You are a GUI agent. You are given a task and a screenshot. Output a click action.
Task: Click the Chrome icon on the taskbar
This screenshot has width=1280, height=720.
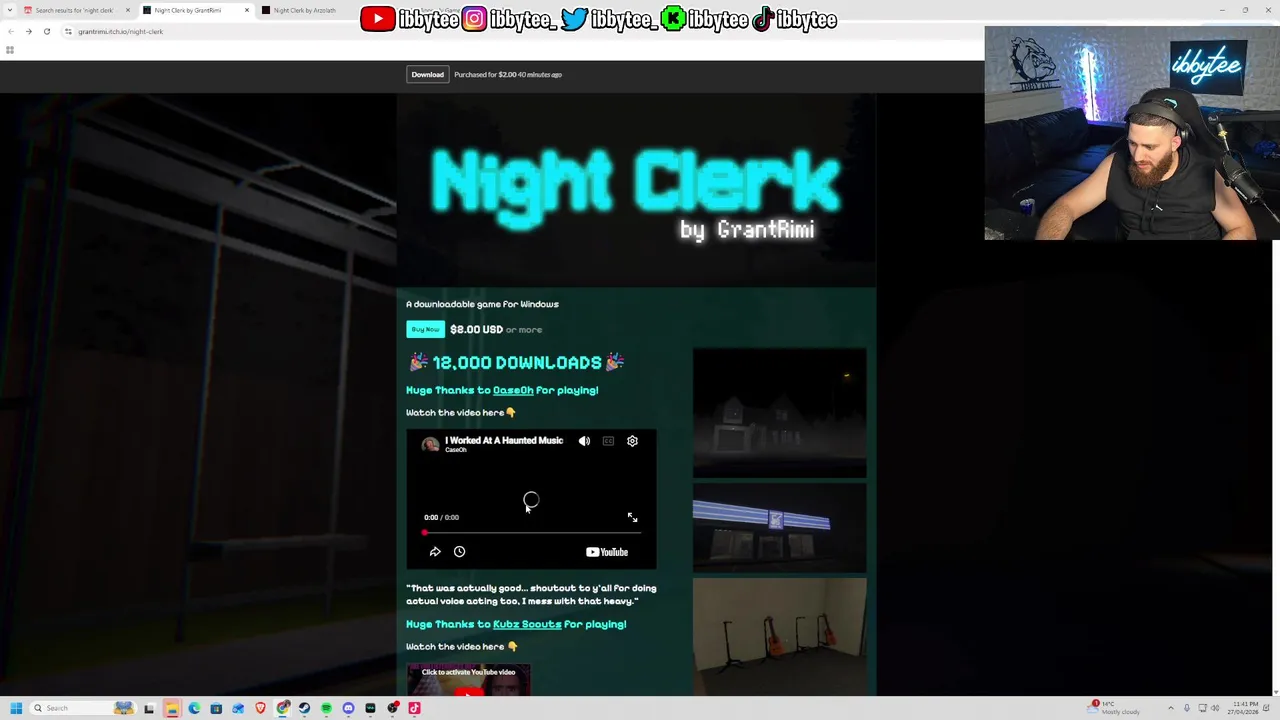283,708
